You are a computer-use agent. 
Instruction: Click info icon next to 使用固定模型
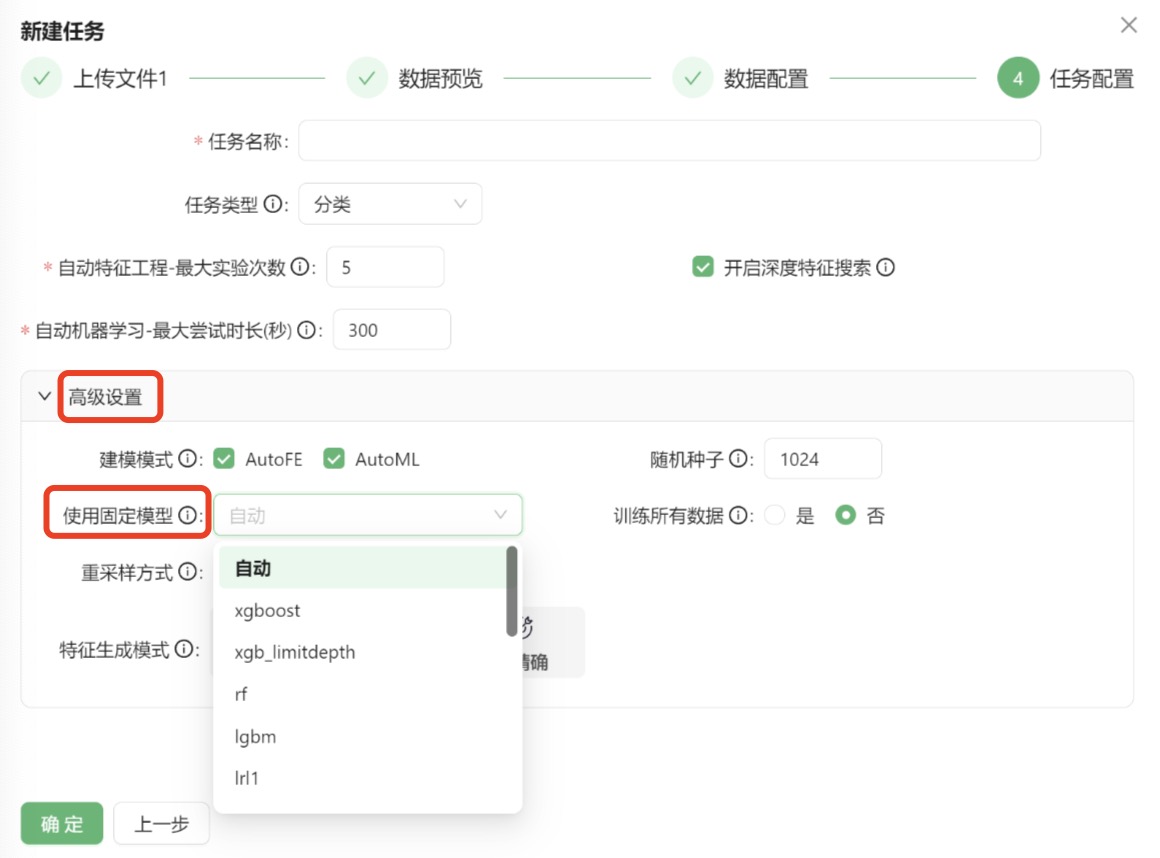(x=187, y=516)
